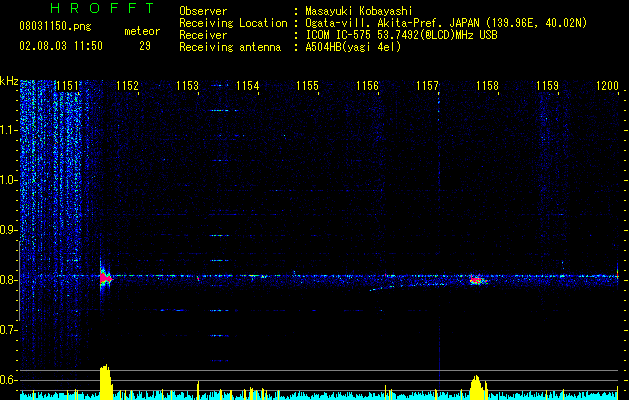Select the A504HB(yagi 4el) antenna text
This screenshot has height=400, width=629.
[x=353, y=47]
